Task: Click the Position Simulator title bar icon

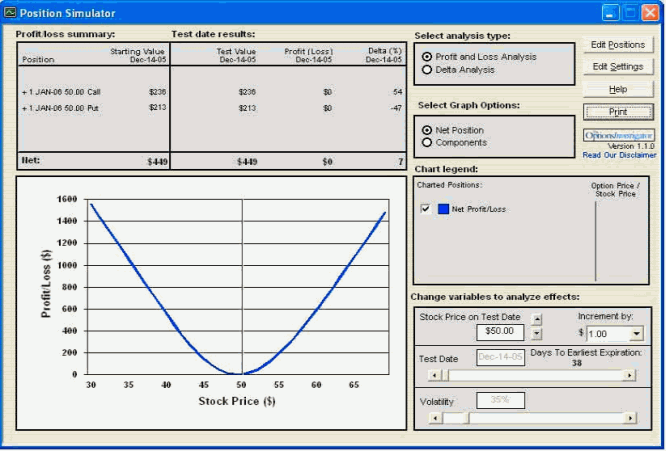Action: [x=10, y=13]
